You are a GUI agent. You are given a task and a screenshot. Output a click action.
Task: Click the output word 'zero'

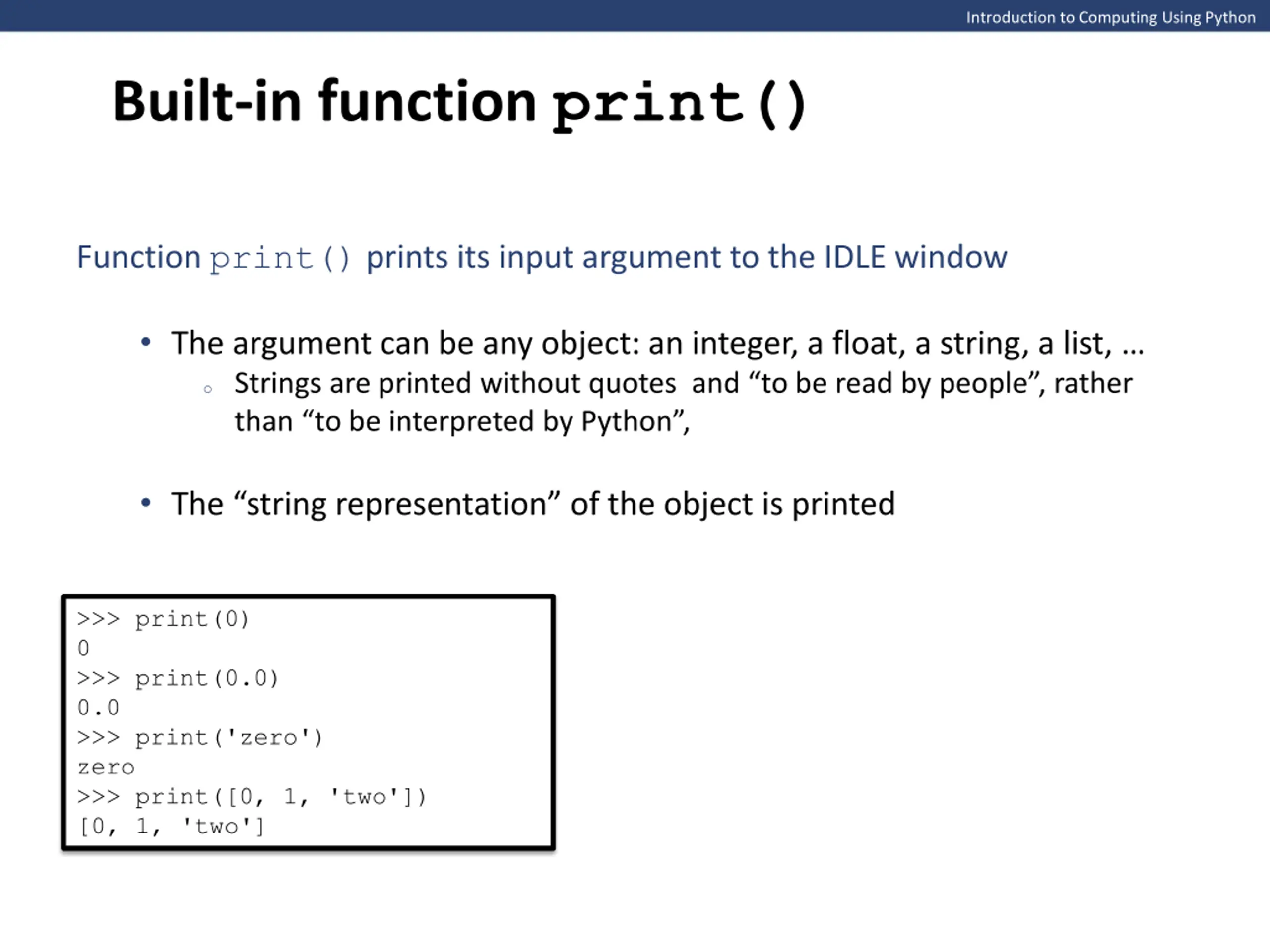pos(106,768)
